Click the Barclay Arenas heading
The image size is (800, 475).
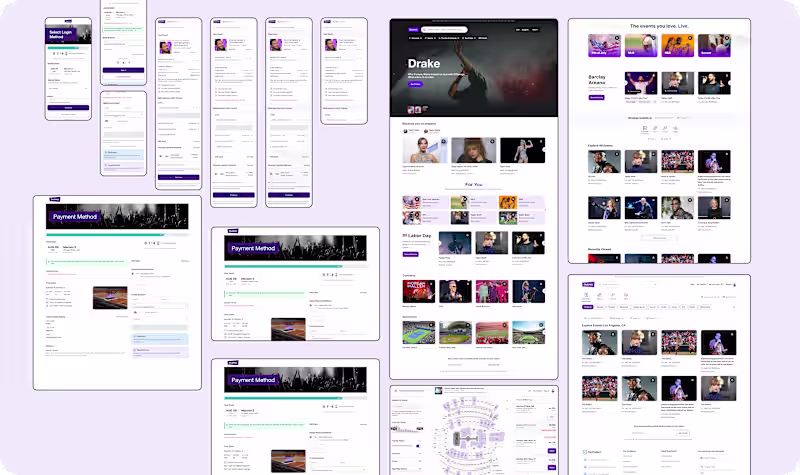[597, 80]
